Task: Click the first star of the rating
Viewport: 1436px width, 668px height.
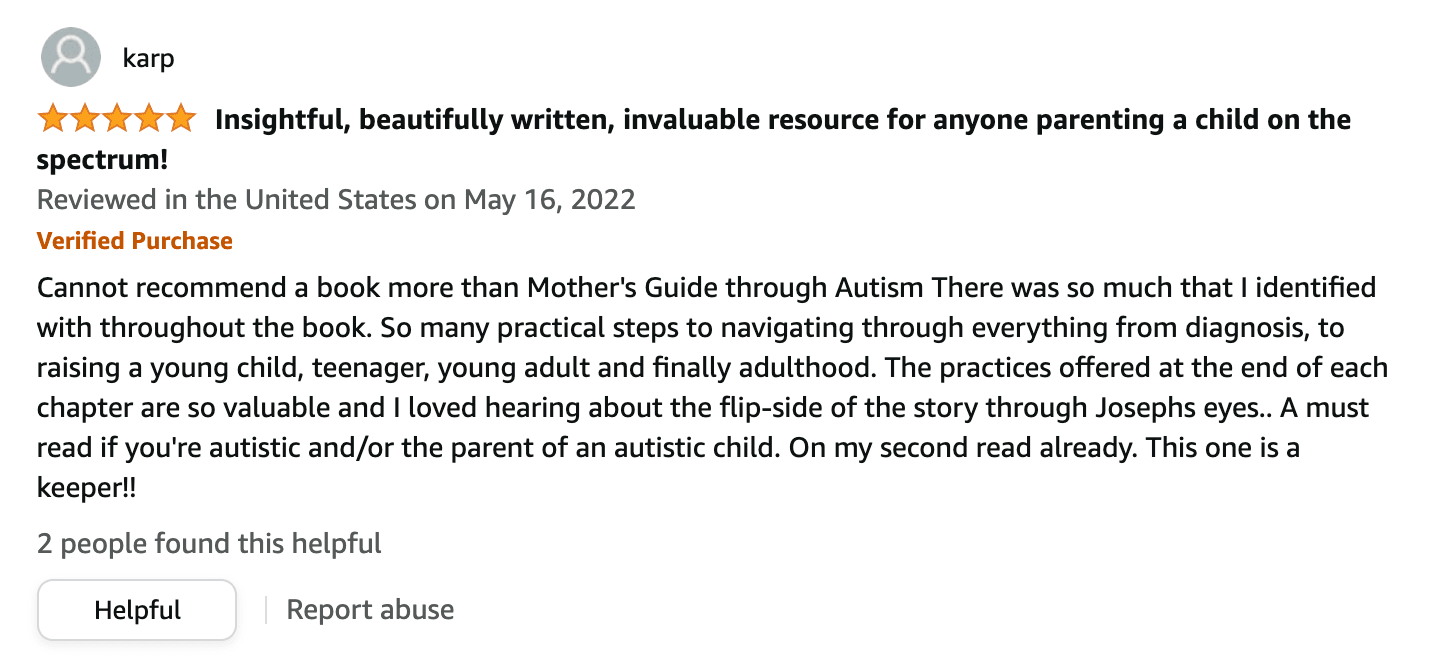Action: pyautogui.click(x=52, y=120)
